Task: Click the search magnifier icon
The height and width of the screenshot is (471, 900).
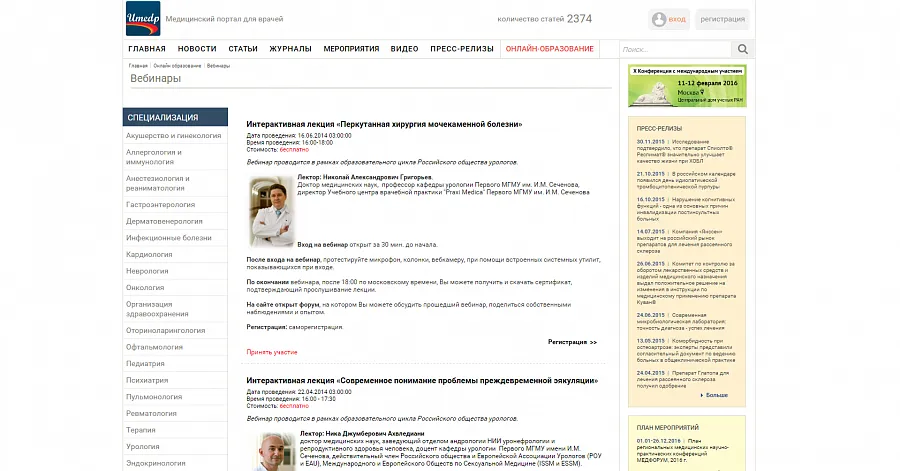Action: pos(743,49)
